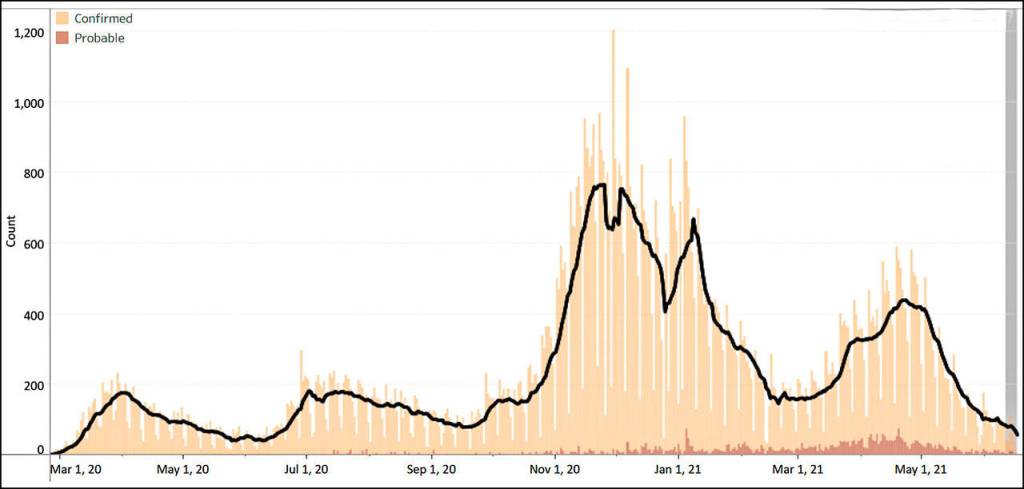Select the Jan 1, 21 date label
This screenshot has height=489, width=1024.
[679, 468]
